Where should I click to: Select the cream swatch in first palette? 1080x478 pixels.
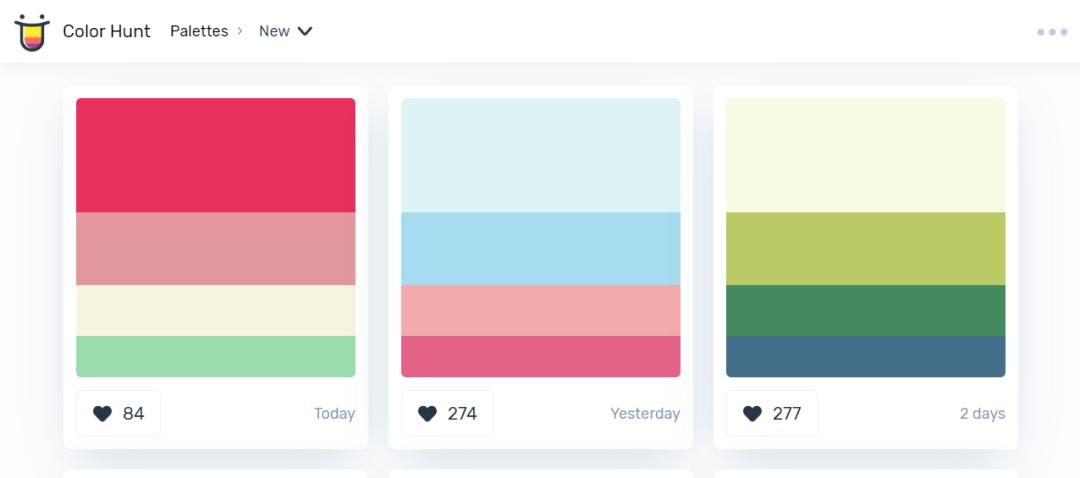[215, 310]
